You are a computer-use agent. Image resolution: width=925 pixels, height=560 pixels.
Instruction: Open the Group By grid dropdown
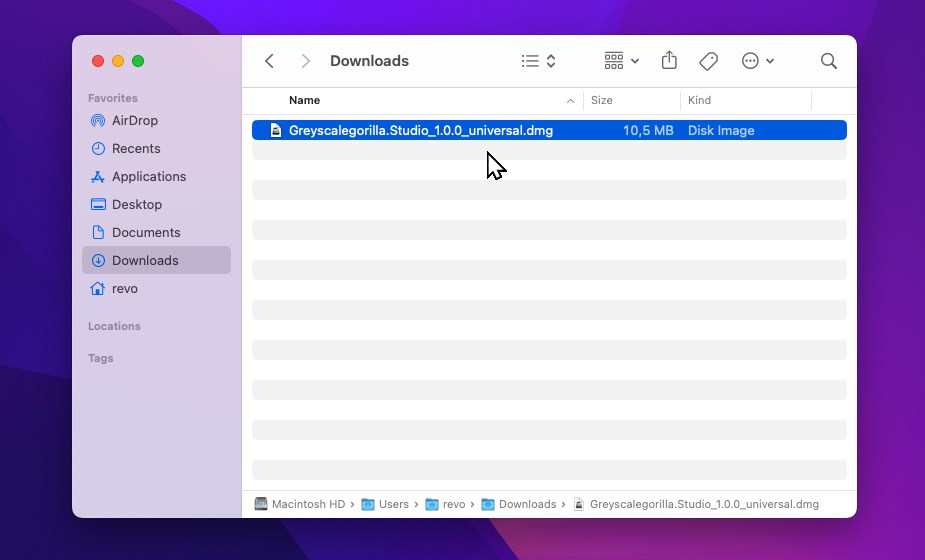click(622, 61)
